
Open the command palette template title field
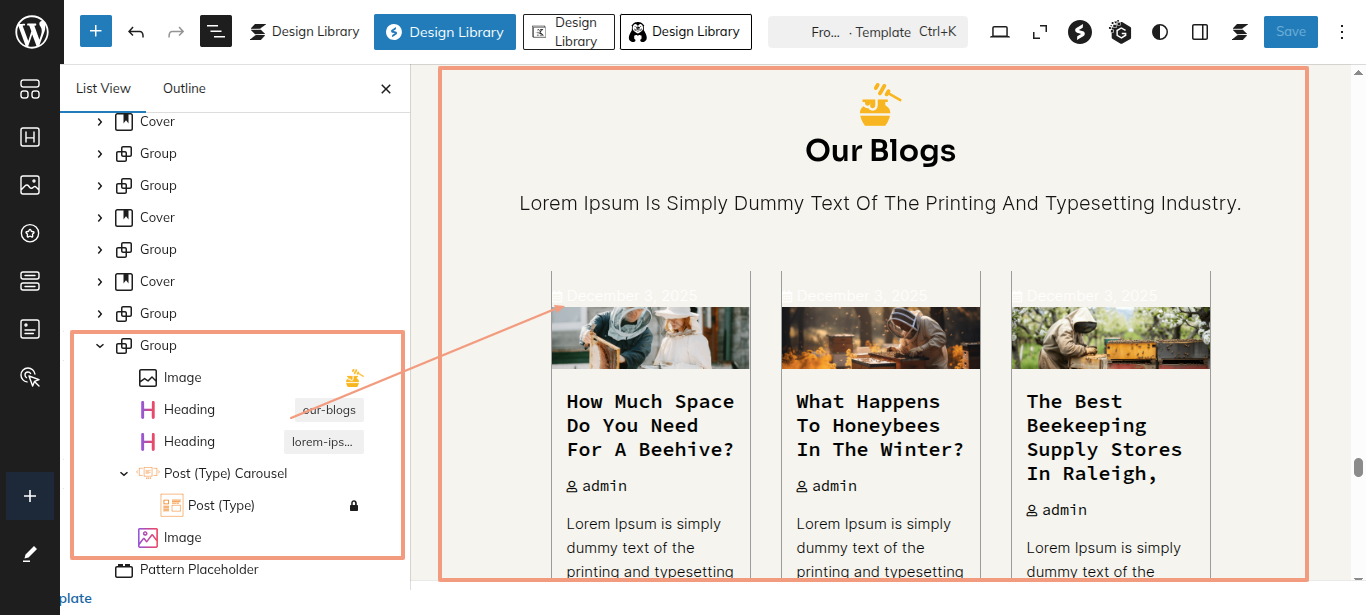tap(867, 32)
